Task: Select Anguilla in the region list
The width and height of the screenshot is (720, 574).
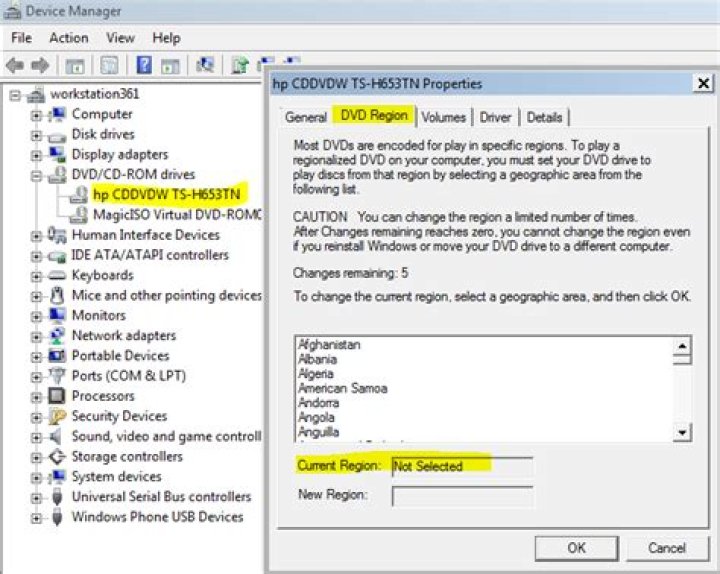Action: [x=319, y=432]
